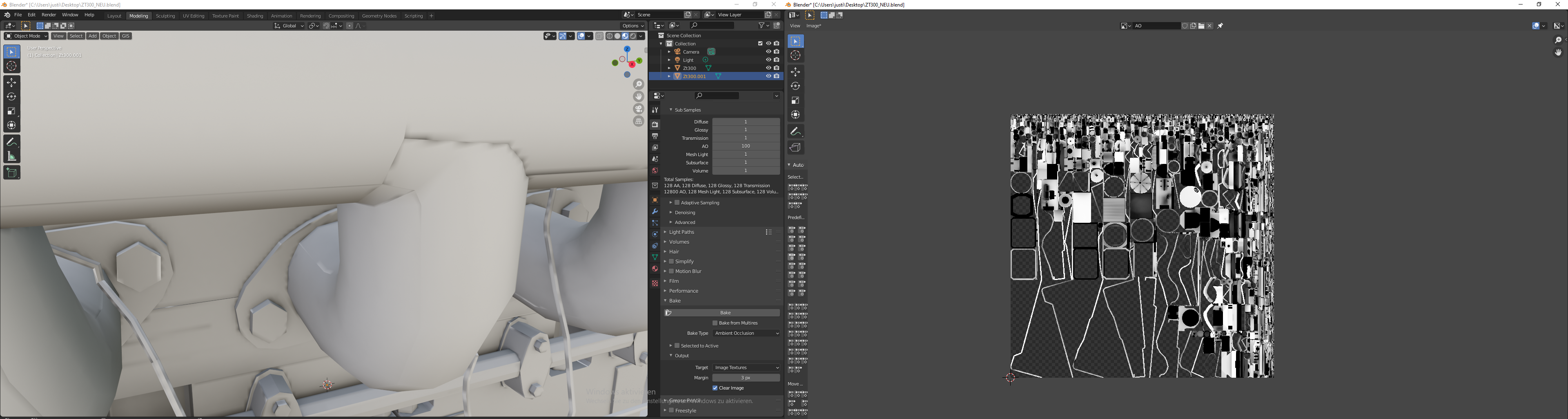The image size is (1568, 419).
Task: Activate the Measure tool in viewport toolbar
Action: coord(11,157)
